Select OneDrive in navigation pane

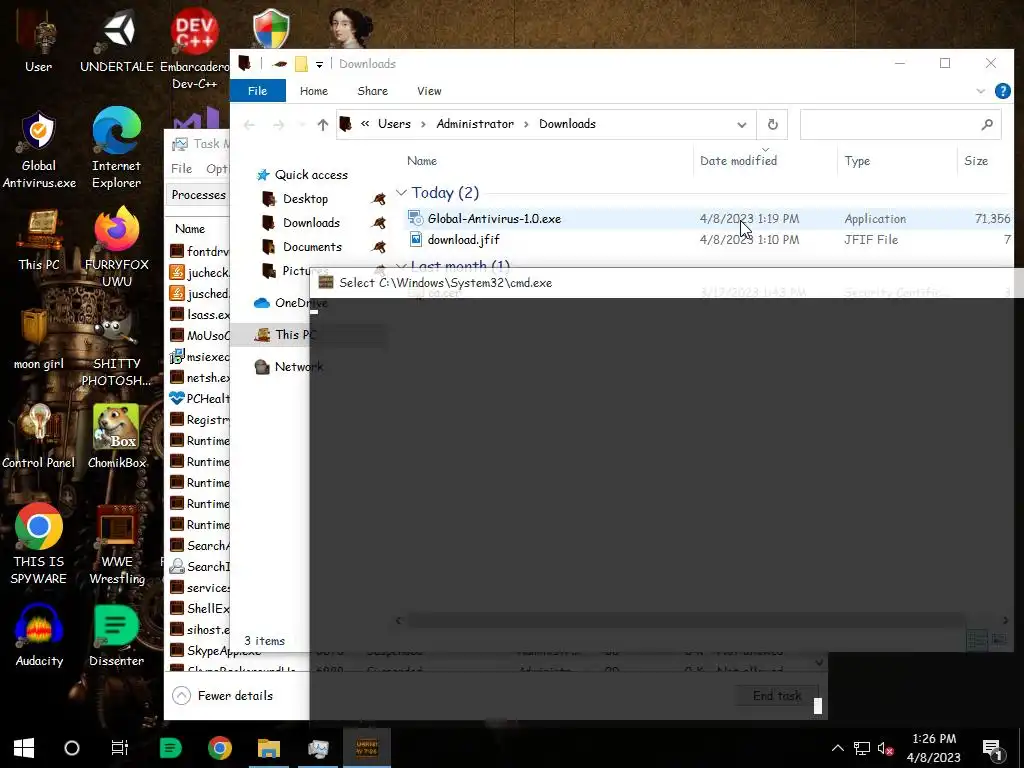pyautogui.click(x=291, y=302)
